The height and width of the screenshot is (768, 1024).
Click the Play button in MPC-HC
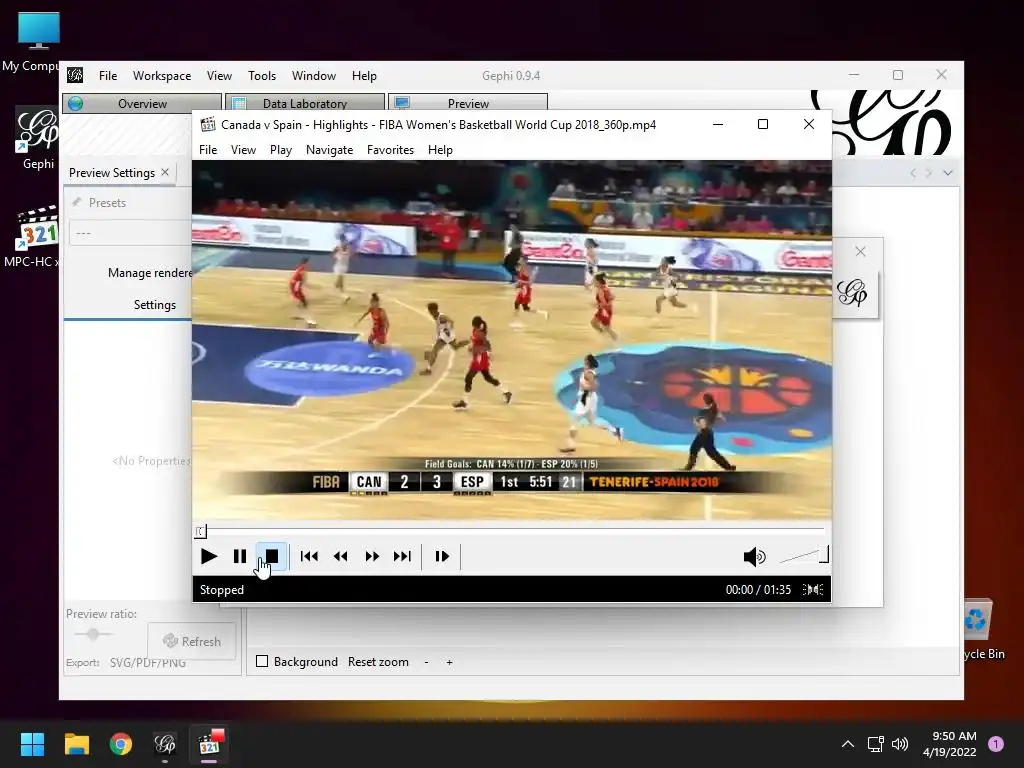point(208,556)
